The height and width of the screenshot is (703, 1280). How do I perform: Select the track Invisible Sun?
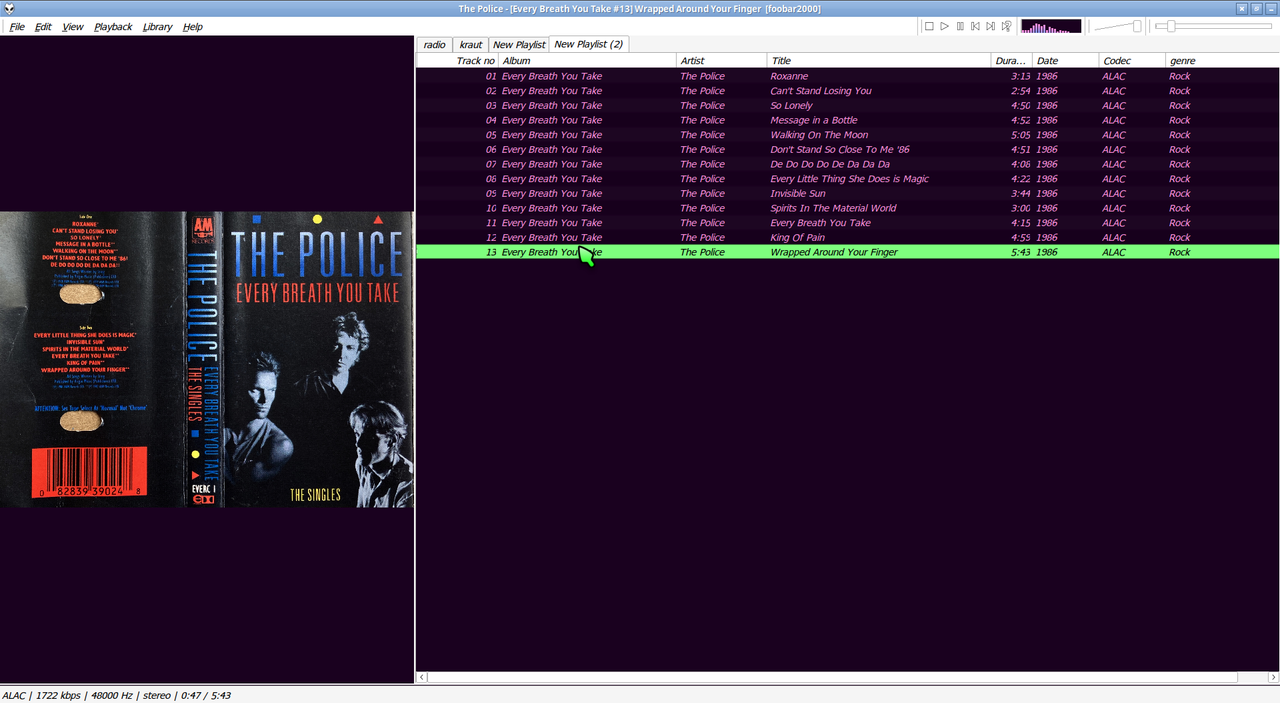pyautogui.click(x=797, y=194)
